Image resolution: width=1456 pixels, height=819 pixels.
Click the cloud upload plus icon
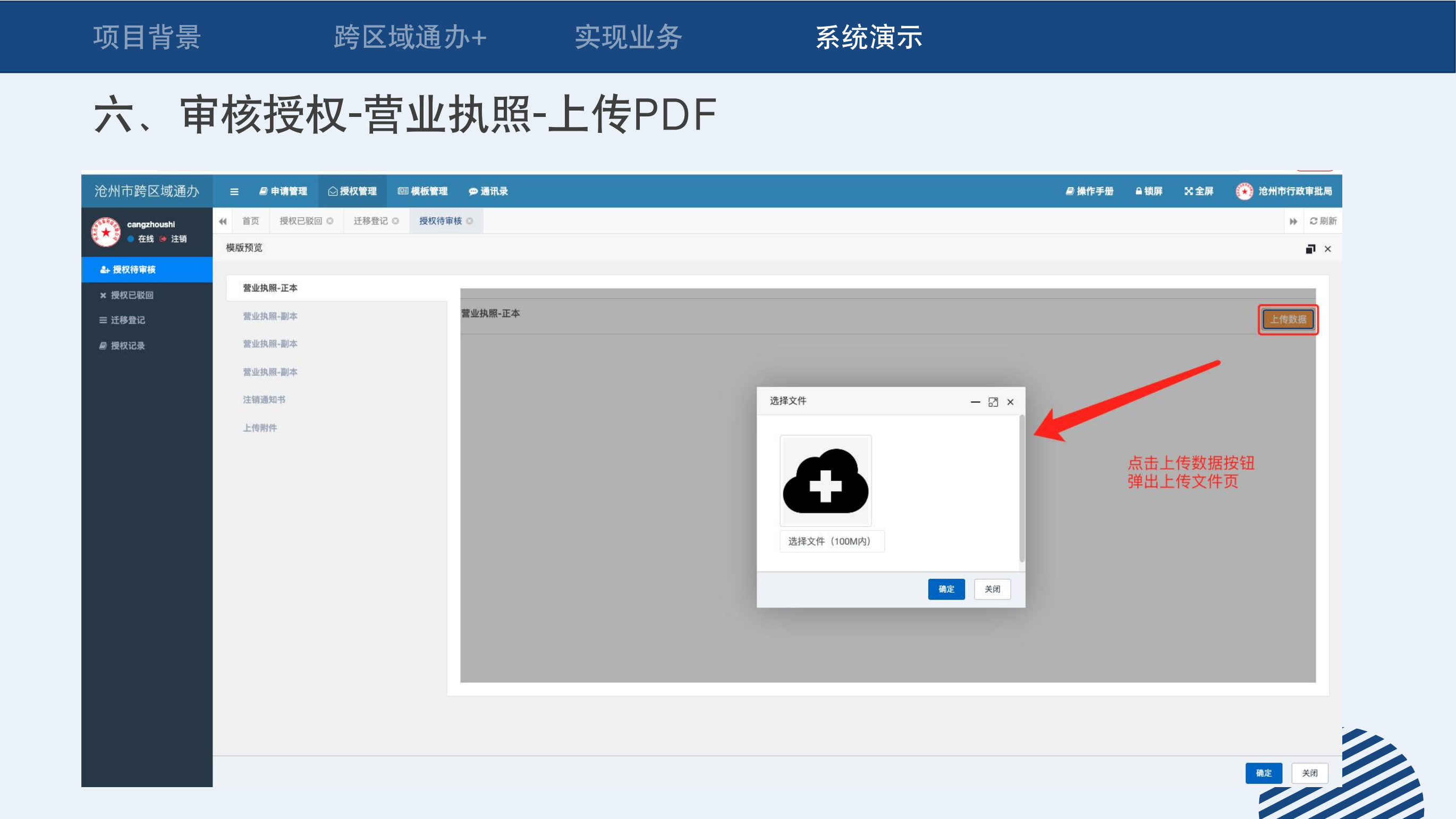coord(825,481)
